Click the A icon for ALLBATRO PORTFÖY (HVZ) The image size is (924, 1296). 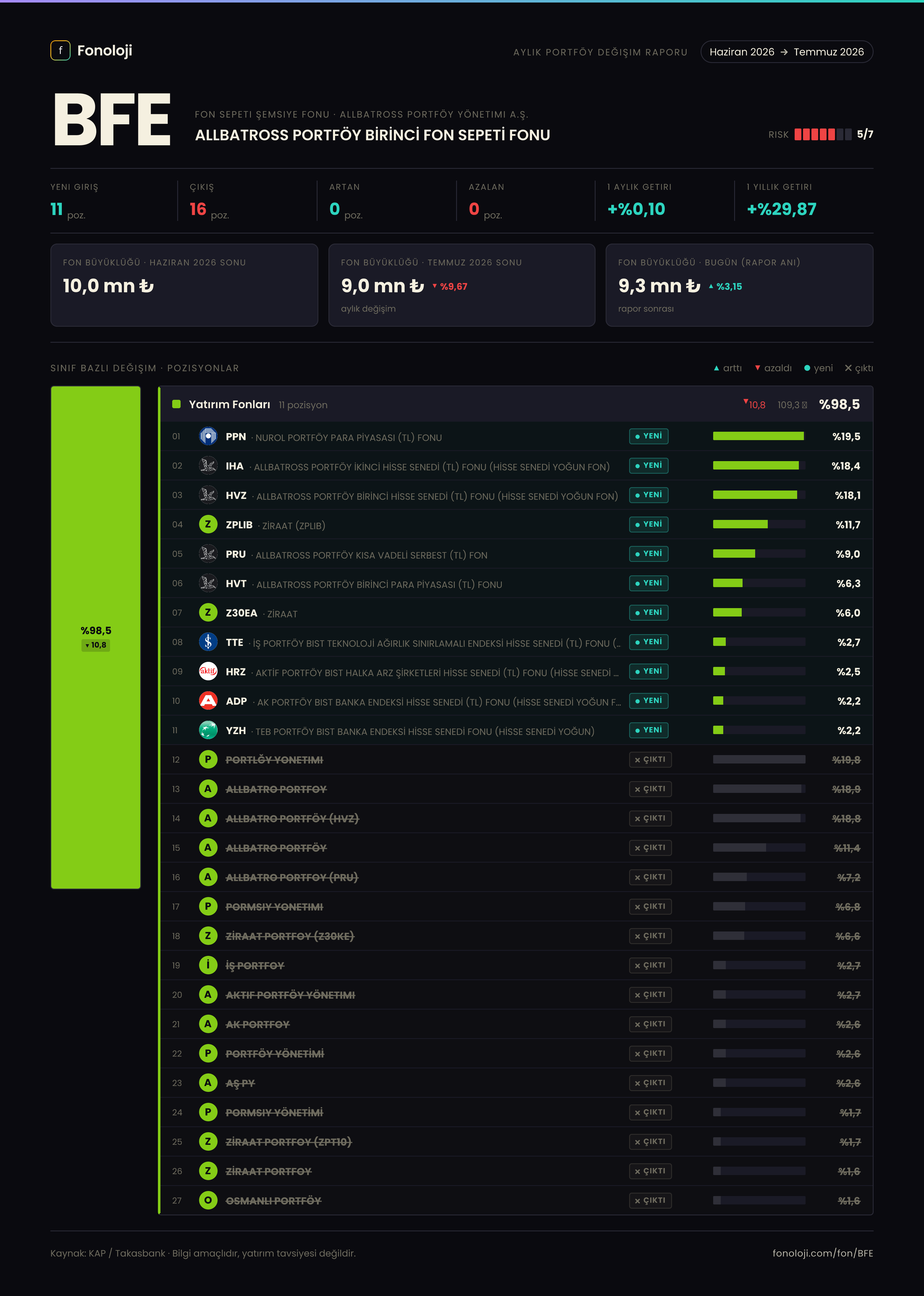pos(208,819)
